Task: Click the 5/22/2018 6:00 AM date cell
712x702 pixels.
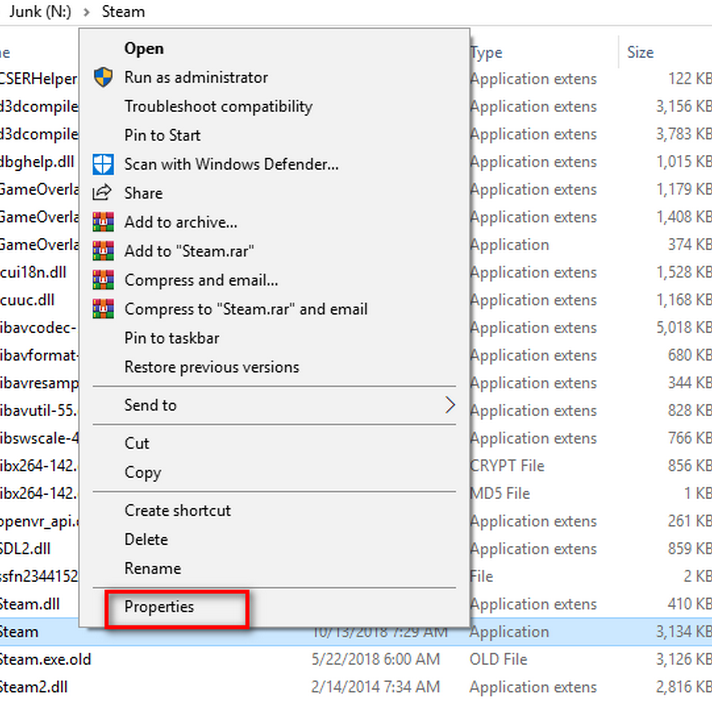Action: point(376,659)
